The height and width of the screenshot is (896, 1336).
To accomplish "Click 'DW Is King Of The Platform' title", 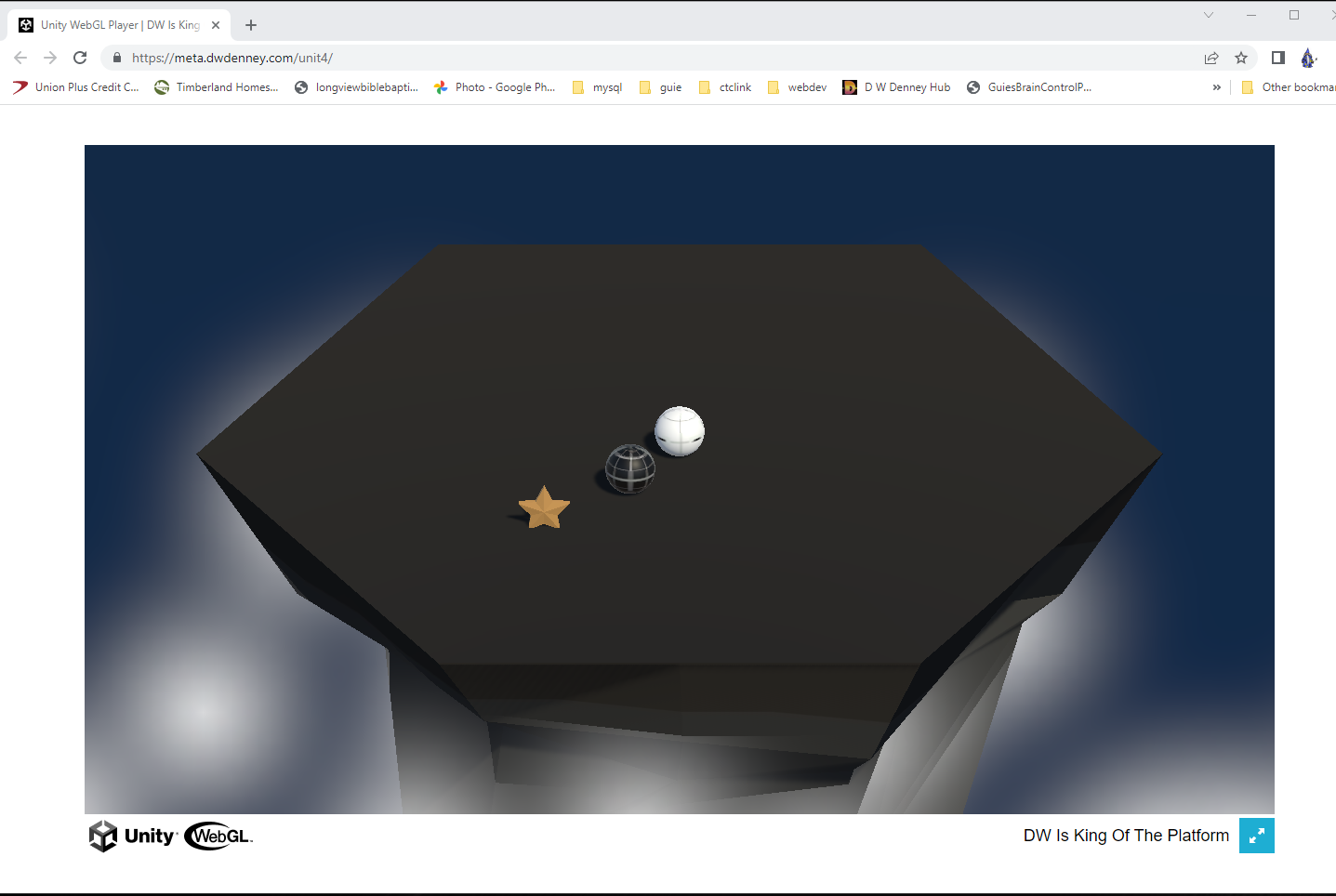I will [1126, 836].
